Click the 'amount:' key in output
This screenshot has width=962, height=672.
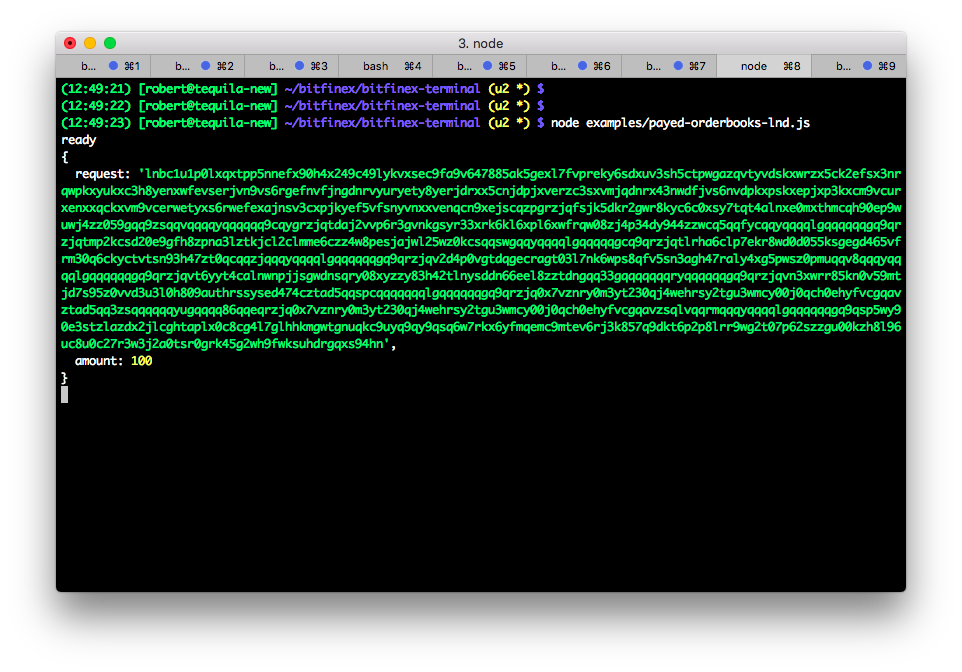(99, 361)
